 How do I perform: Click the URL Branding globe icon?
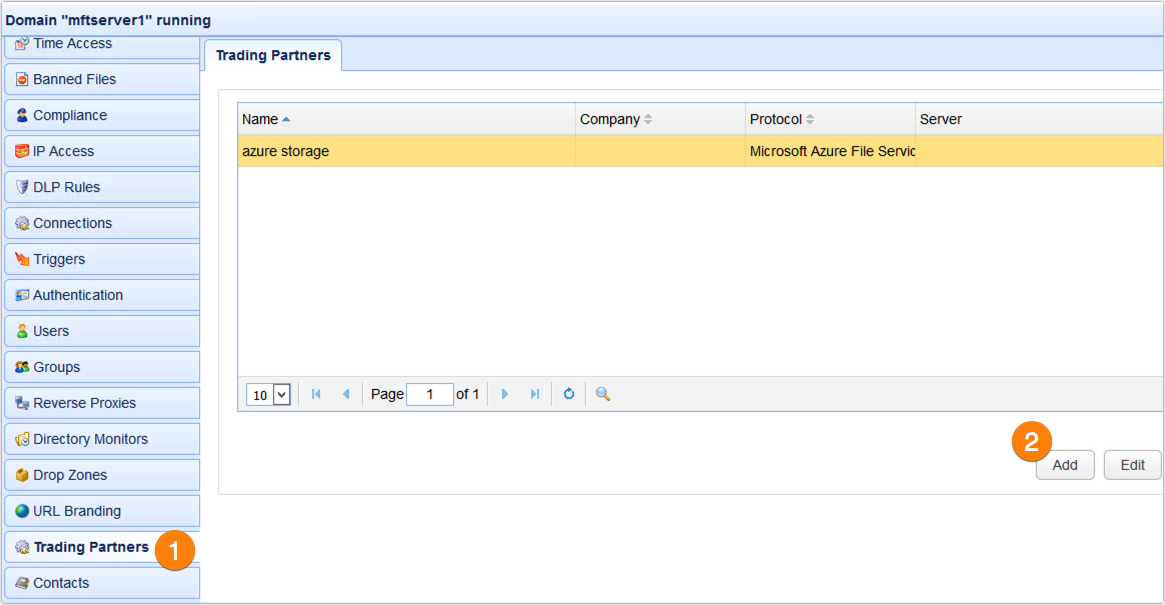(x=20, y=511)
